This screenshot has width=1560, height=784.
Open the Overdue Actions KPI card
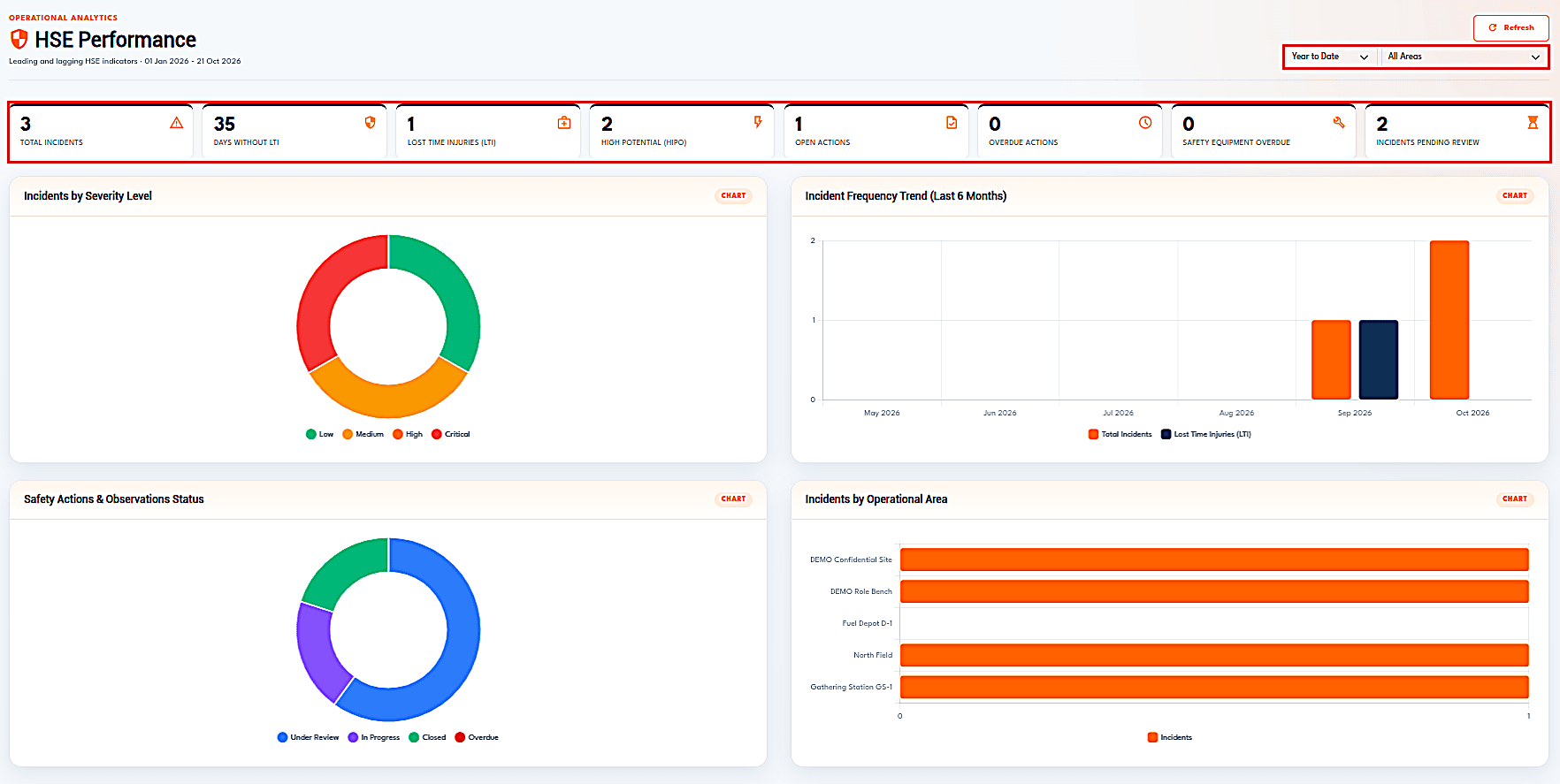[1069, 133]
